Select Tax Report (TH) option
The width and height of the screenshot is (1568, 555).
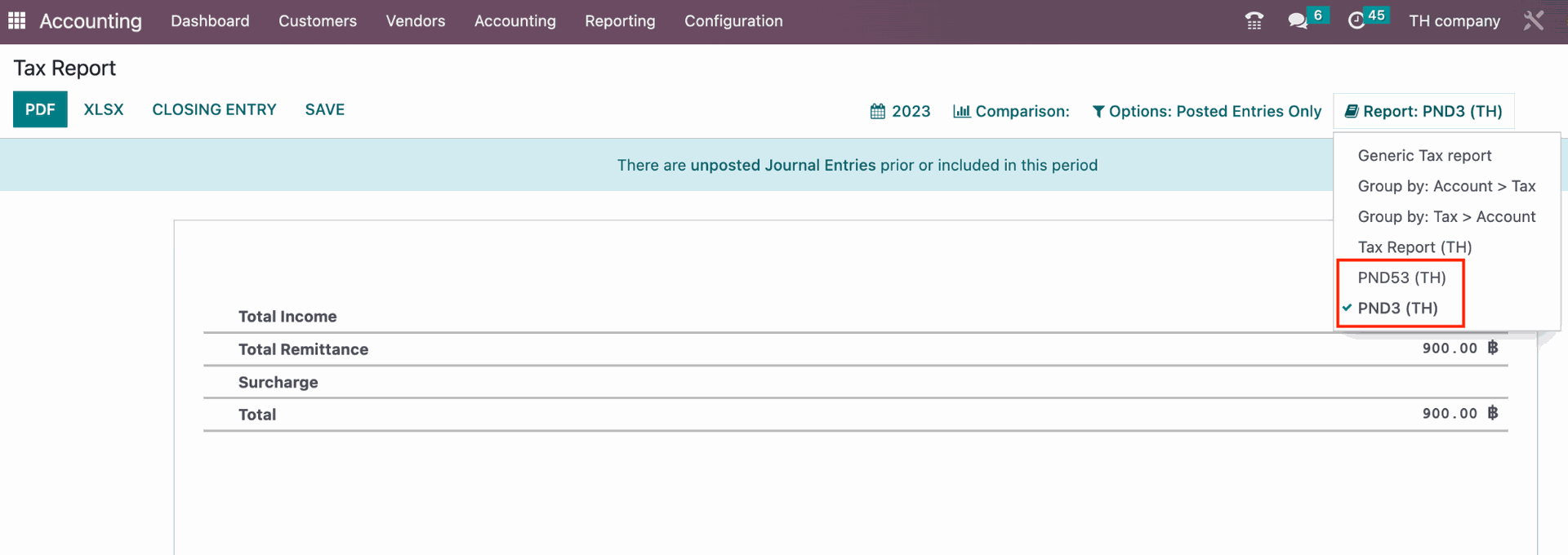[x=1414, y=246]
